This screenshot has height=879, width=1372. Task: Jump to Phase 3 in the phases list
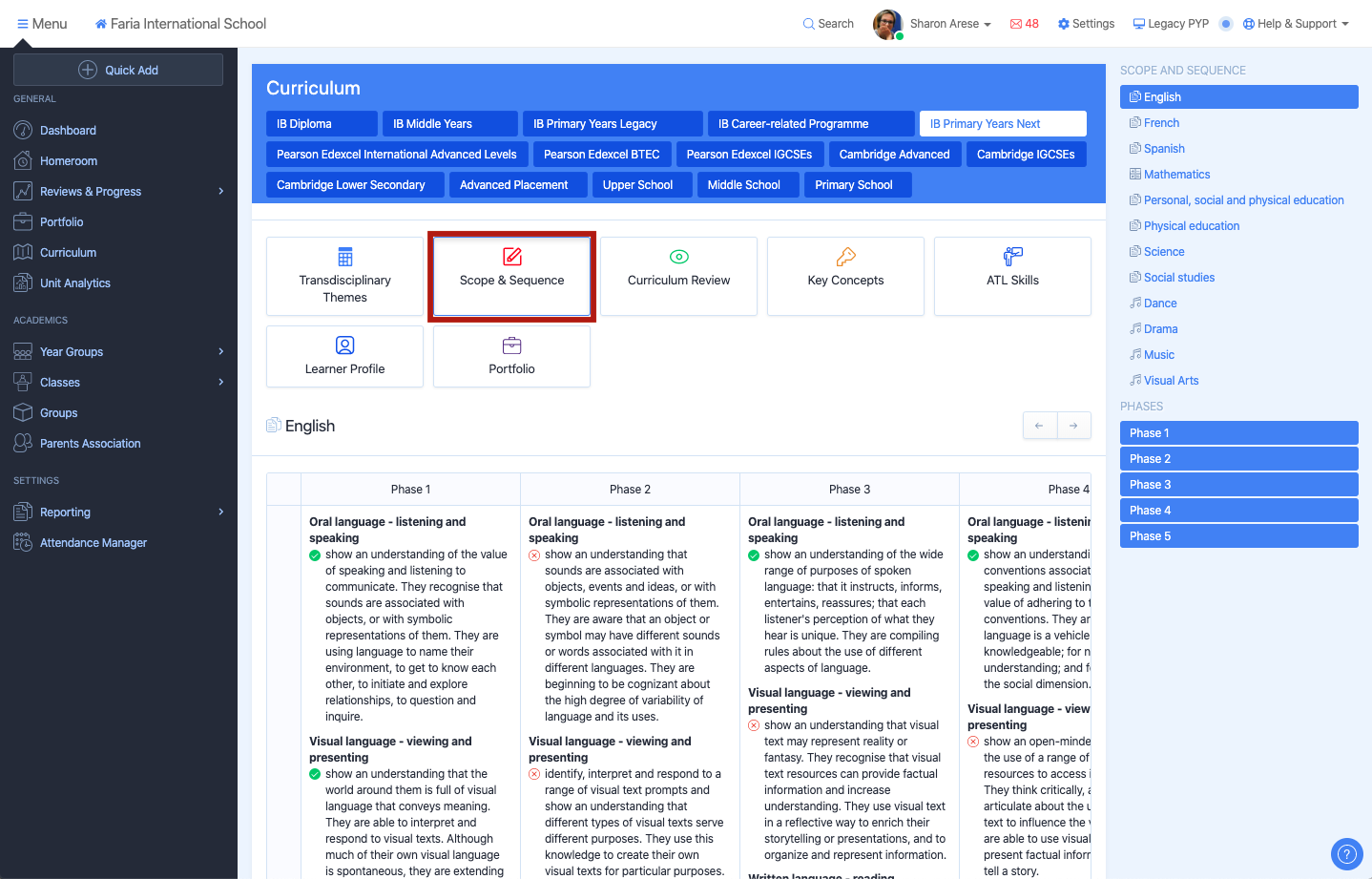click(1237, 485)
